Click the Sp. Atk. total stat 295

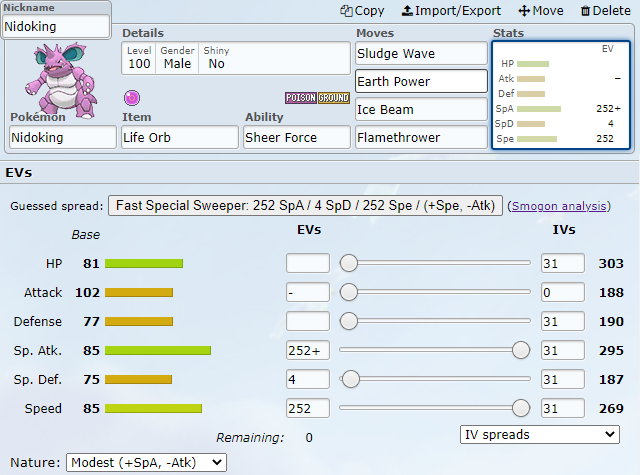(x=611, y=351)
